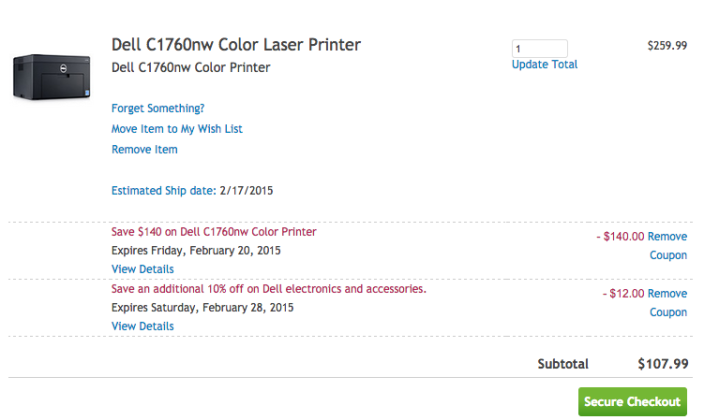Focus the quantity input field
The image size is (704, 420).
539,48
